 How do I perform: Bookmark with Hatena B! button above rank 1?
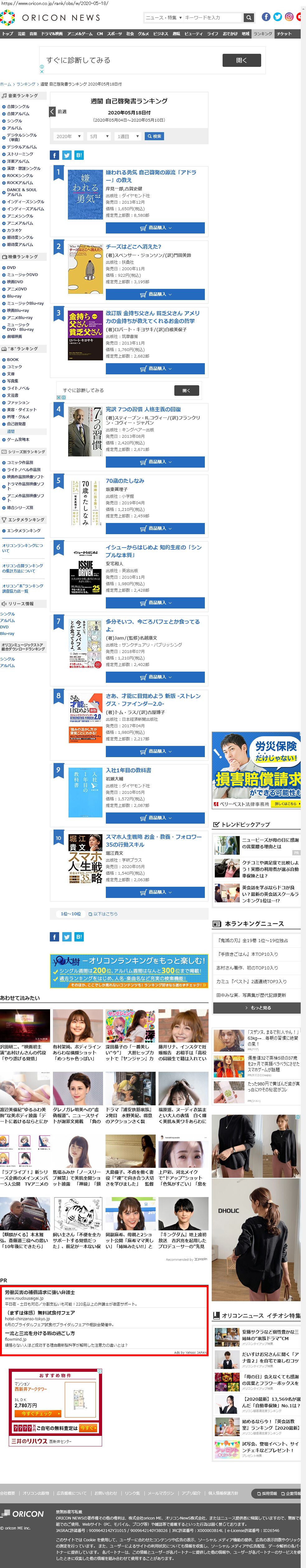pos(79,155)
